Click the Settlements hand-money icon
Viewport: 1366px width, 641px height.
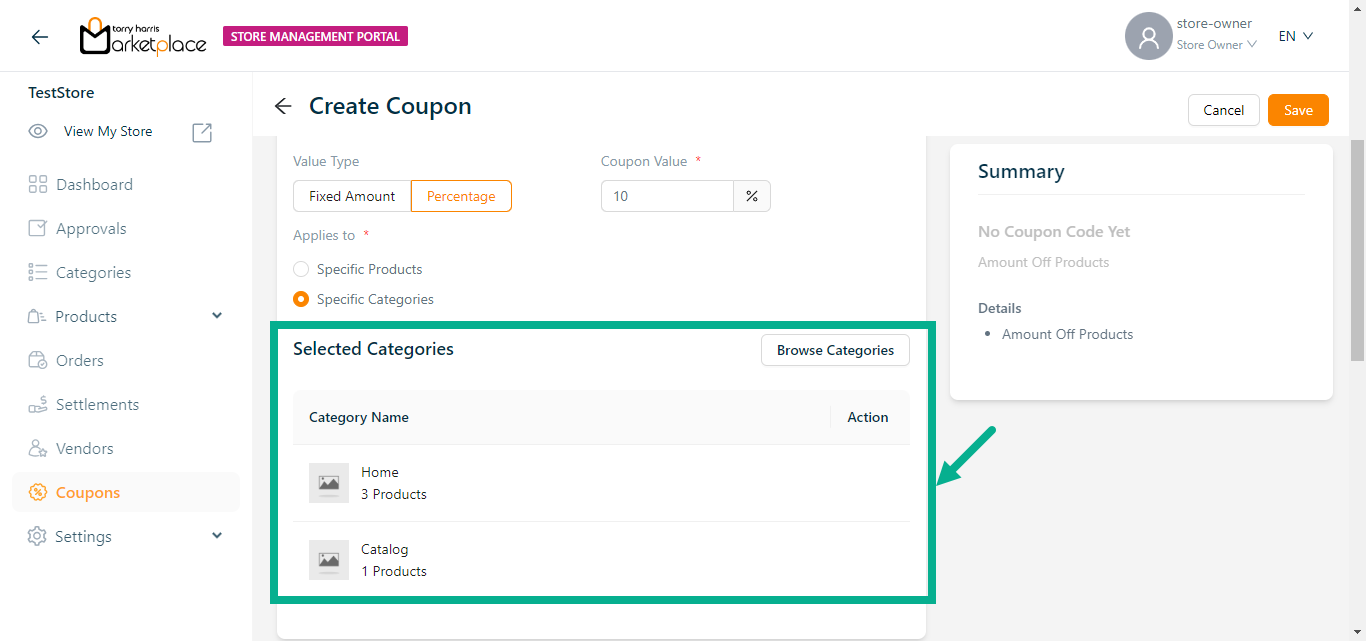pyautogui.click(x=38, y=404)
